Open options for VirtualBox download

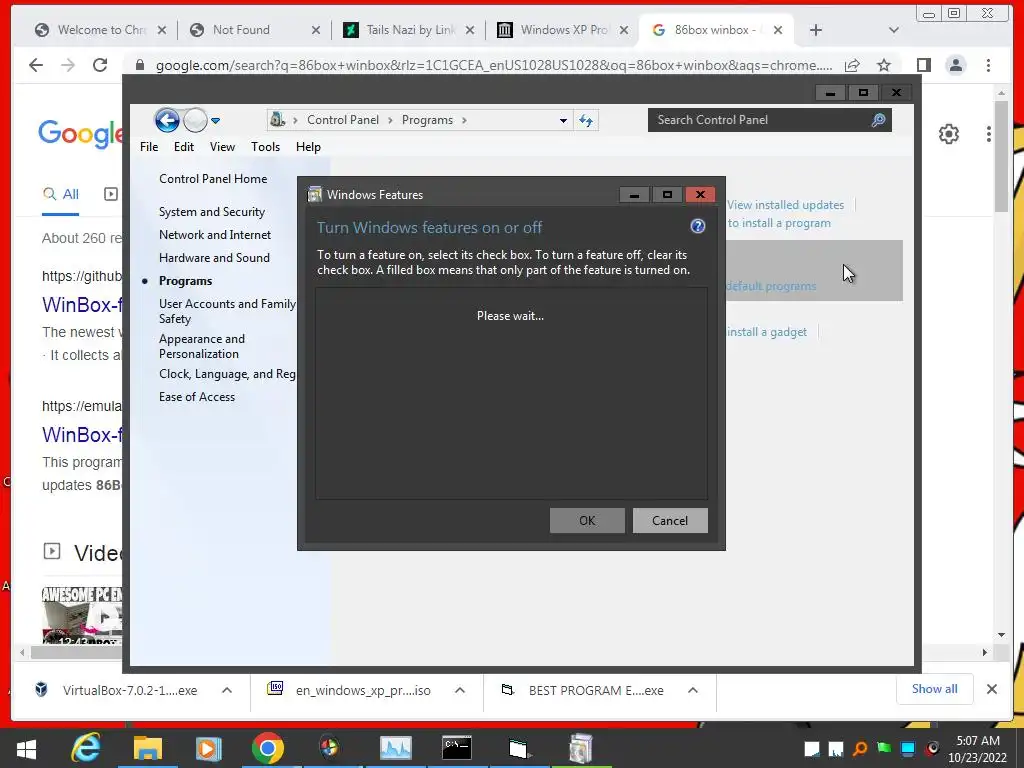coord(227,690)
